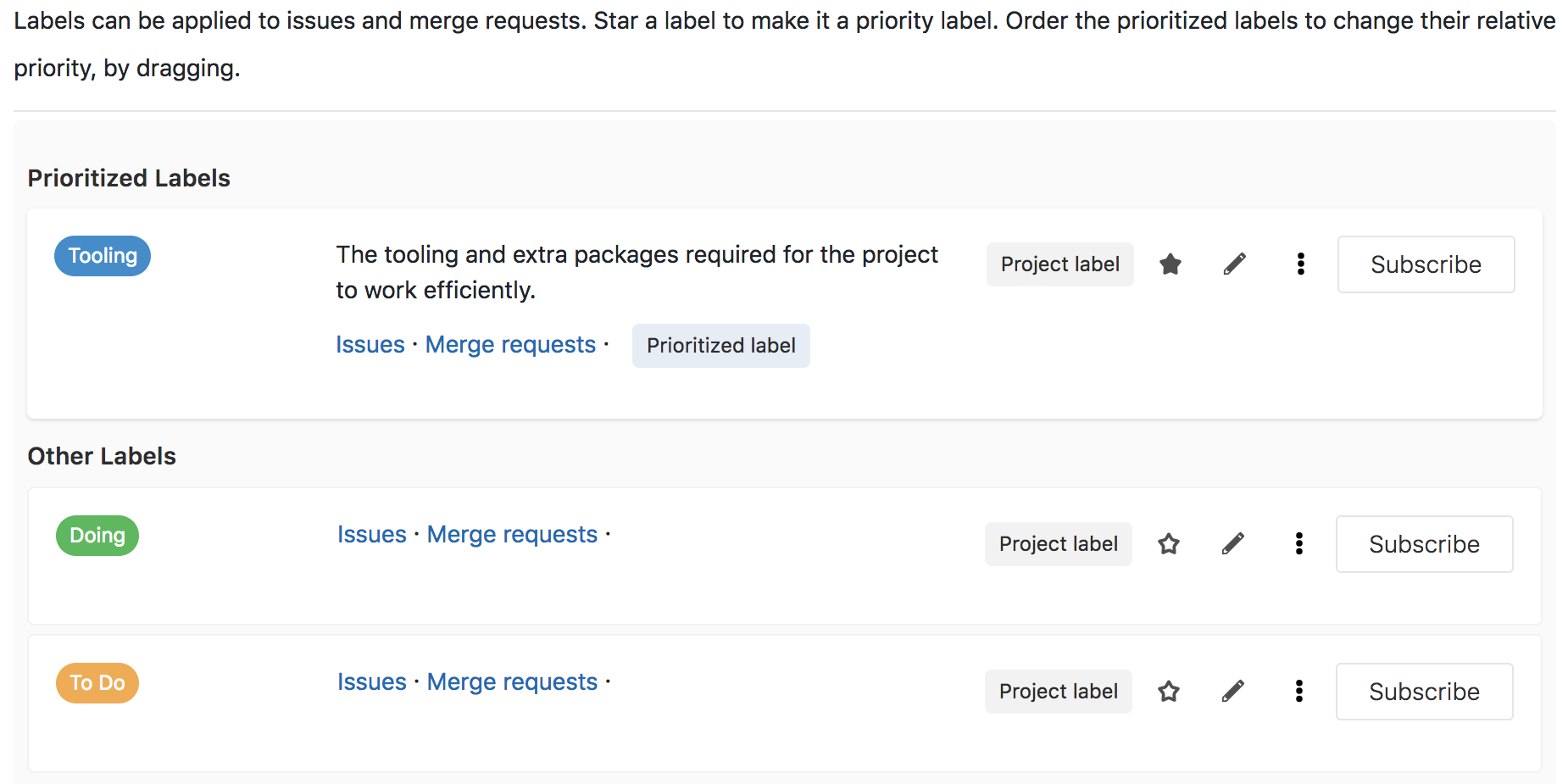The image size is (1568, 784).
Task: Click the Tooling label description text
Action: (637, 272)
